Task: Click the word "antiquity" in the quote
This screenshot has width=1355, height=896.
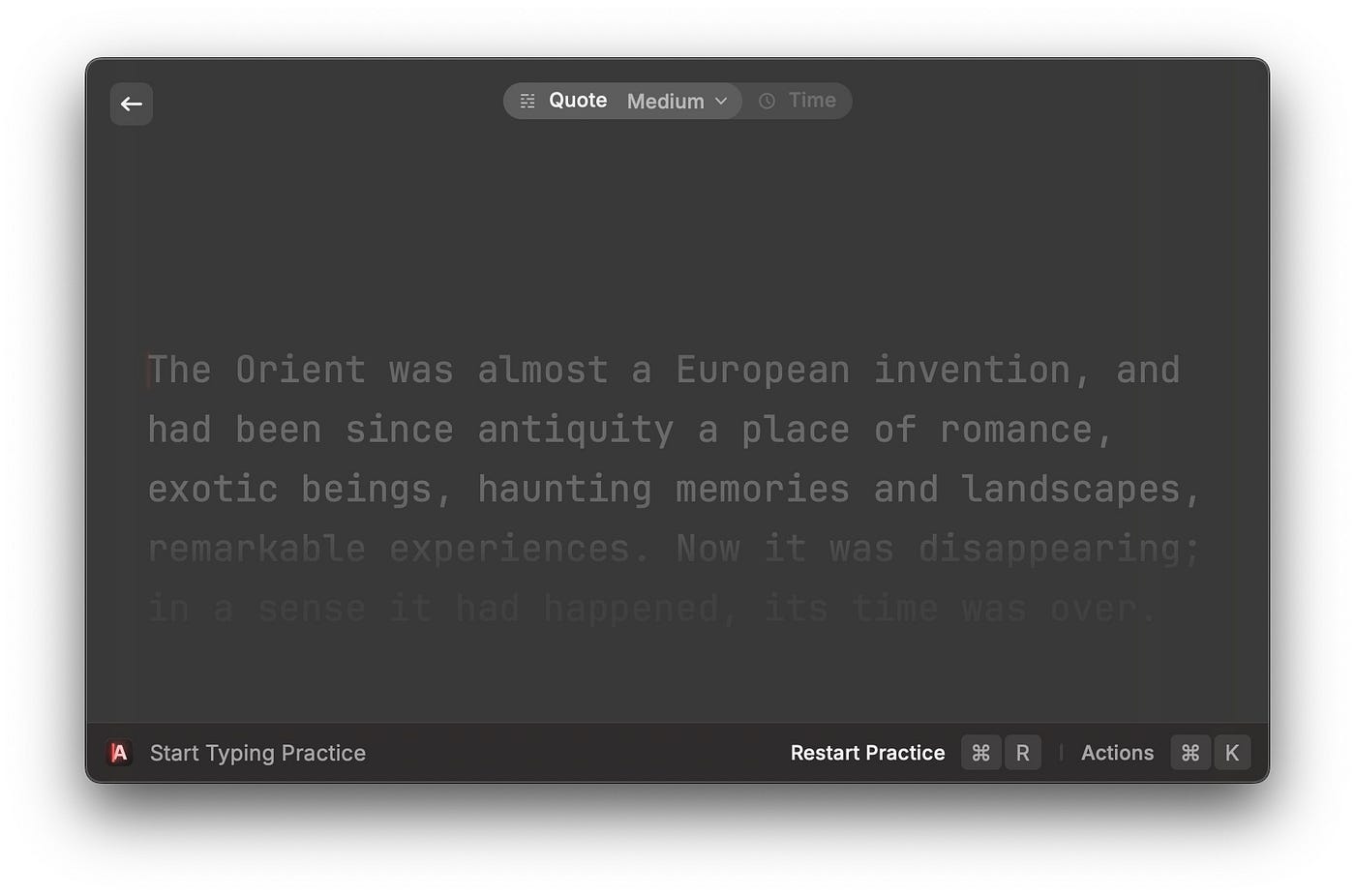Action: 576,431
